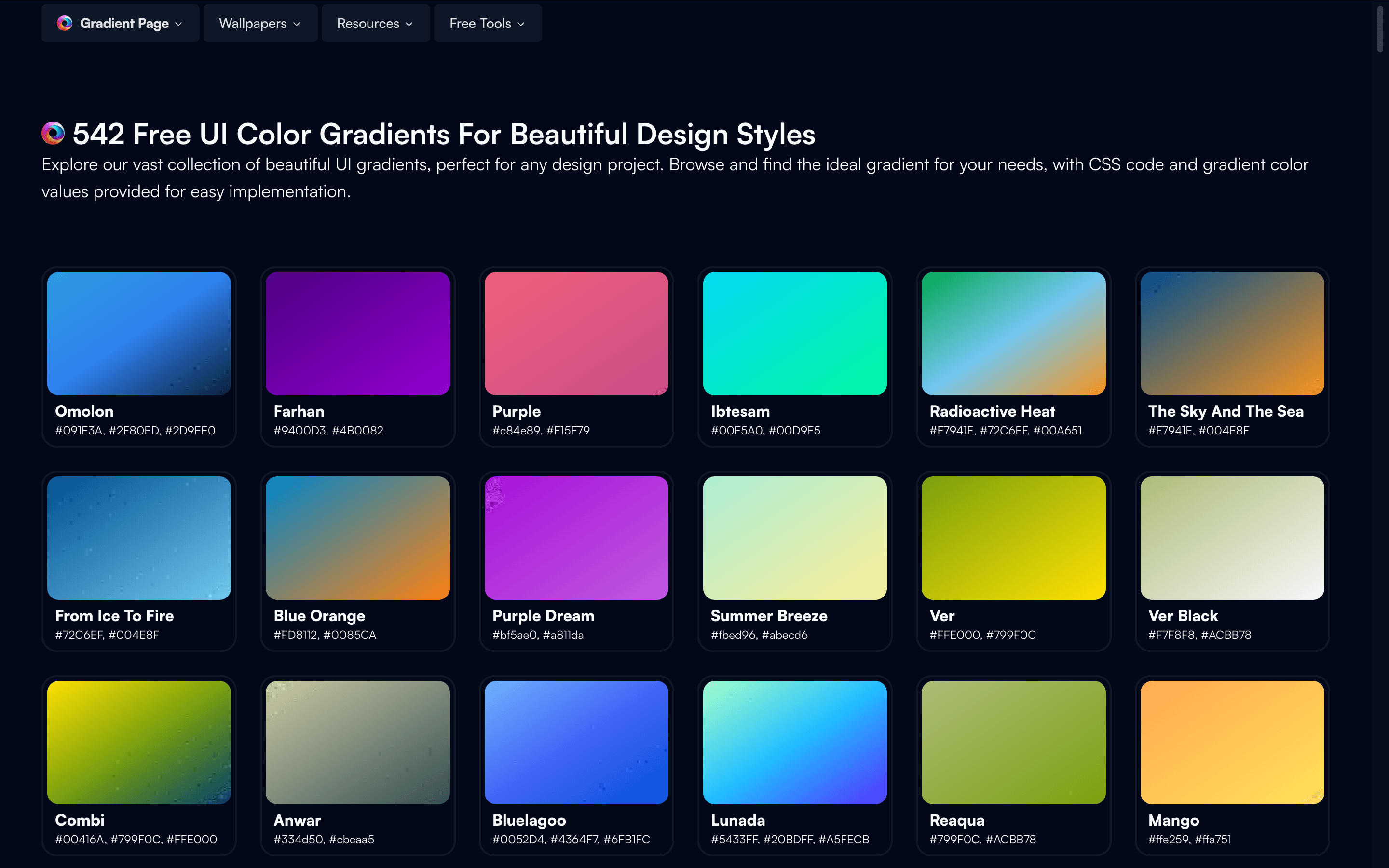The width and height of the screenshot is (1389, 868).
Task: Open the Combi gradient preview
Action: [139, 742]
